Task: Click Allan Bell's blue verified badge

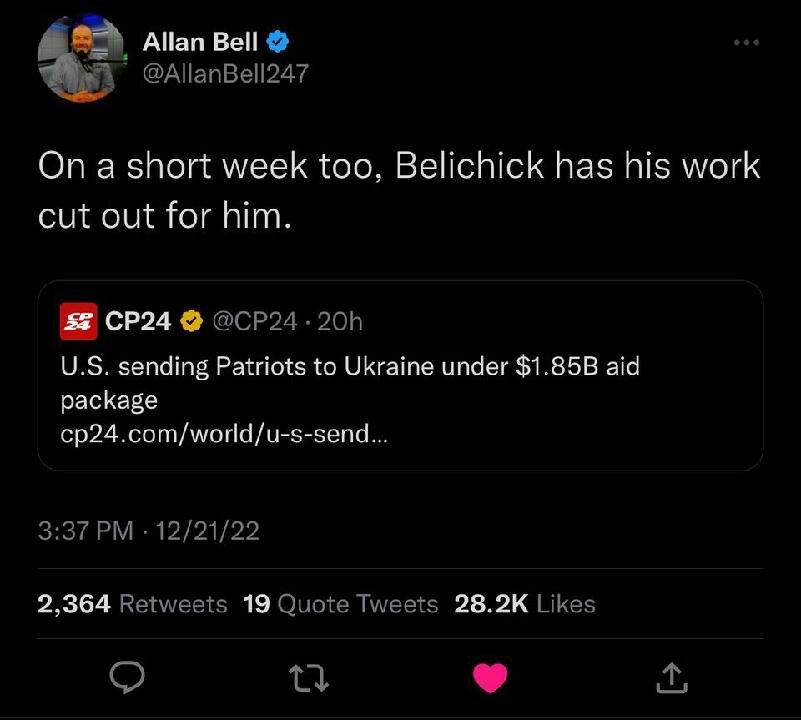Action: pyautogui.click(x=281, y=42)
